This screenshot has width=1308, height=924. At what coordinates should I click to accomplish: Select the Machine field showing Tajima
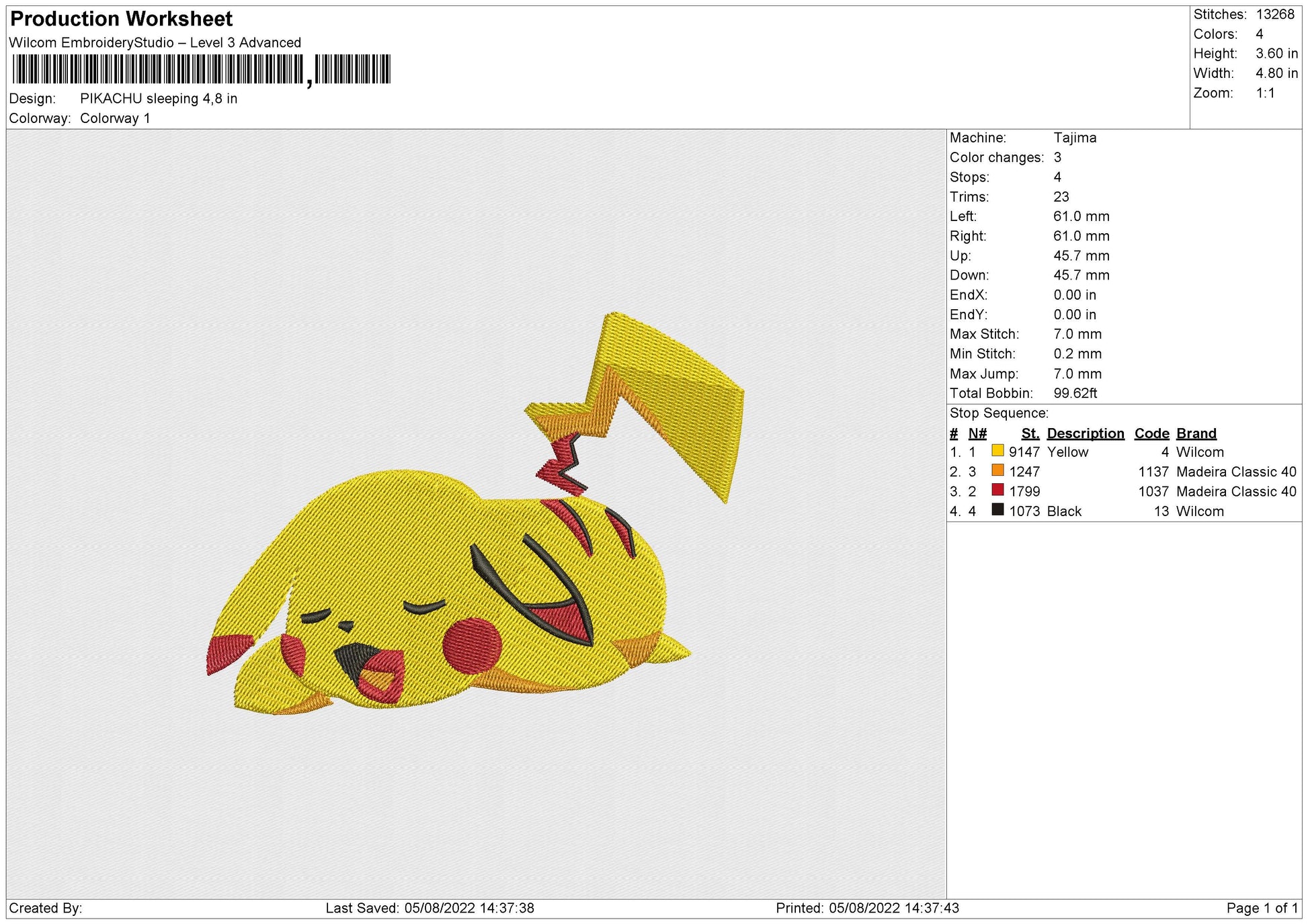point(1075,138)
